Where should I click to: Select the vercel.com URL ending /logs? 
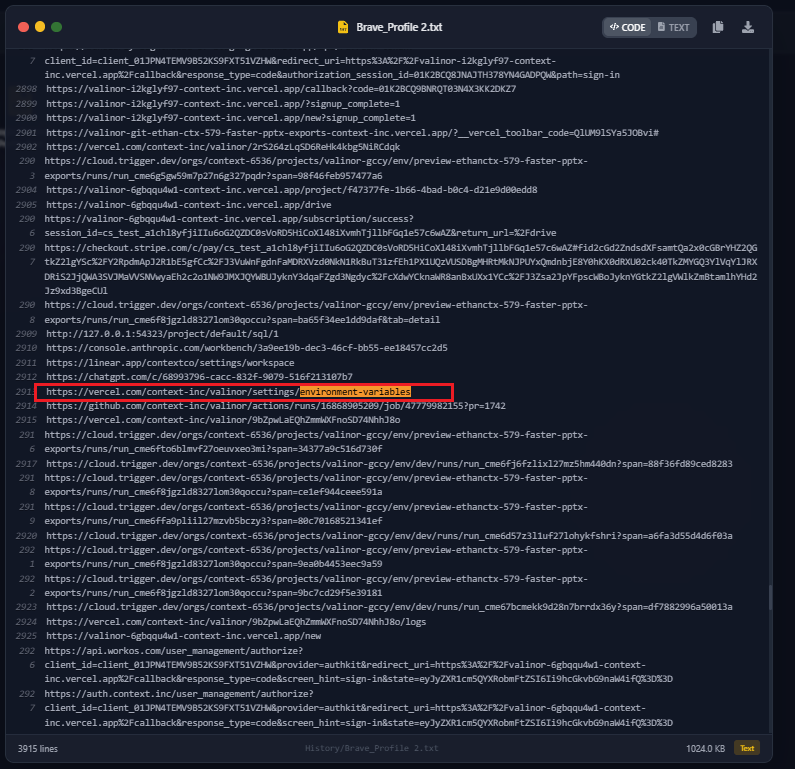236,622
